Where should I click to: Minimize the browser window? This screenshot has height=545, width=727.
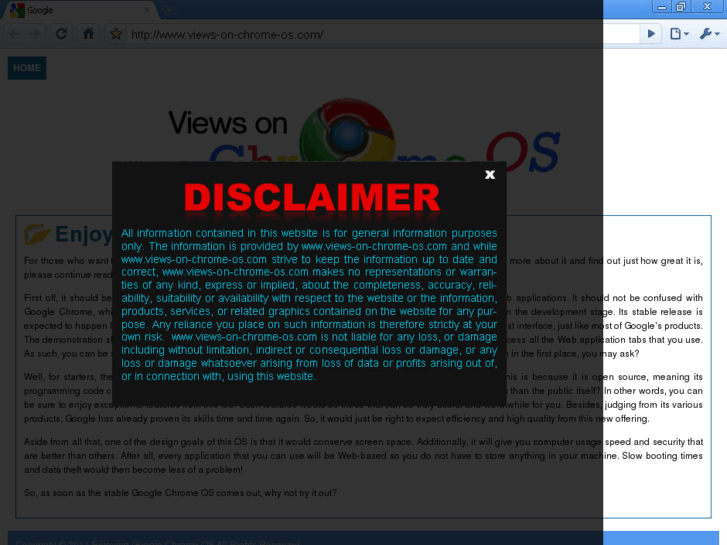(662, 7)
